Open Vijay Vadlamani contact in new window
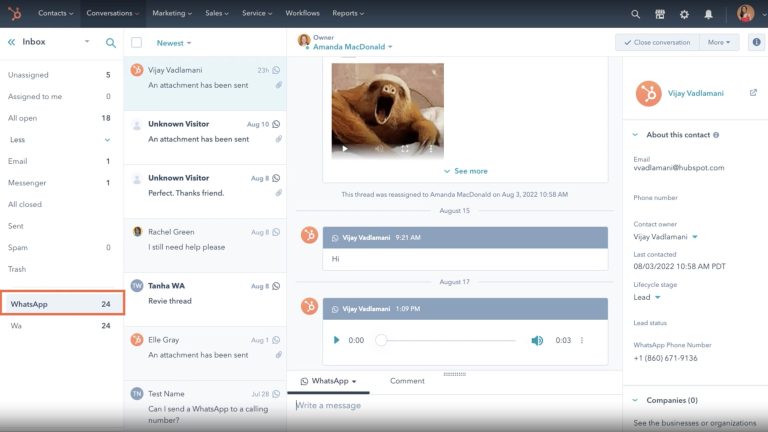Viewport: 768px width, 432px height. pos(753,93)
